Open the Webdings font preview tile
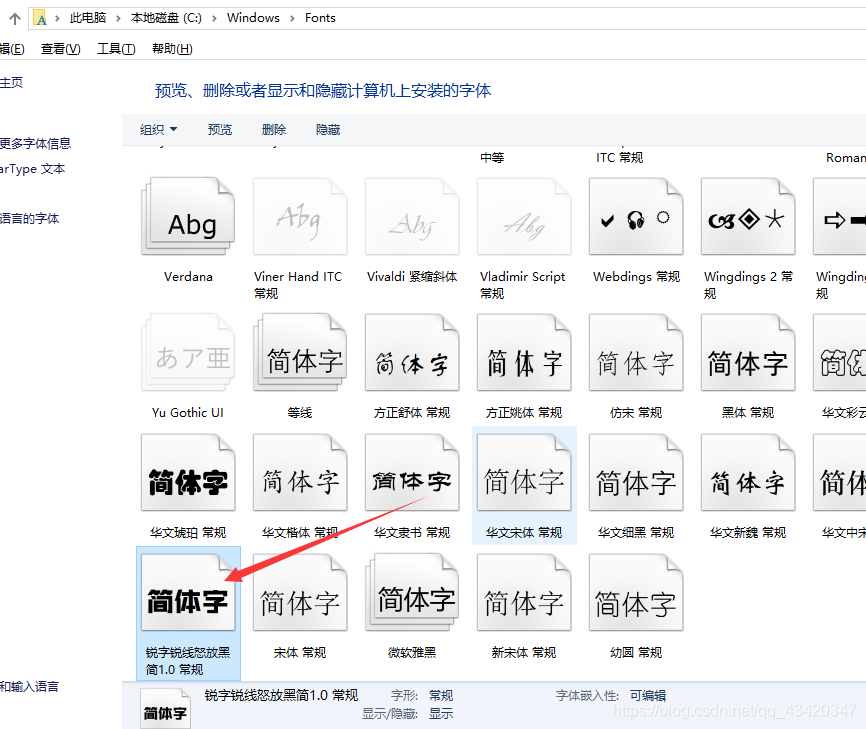866x729 pixels. (636, 216)
